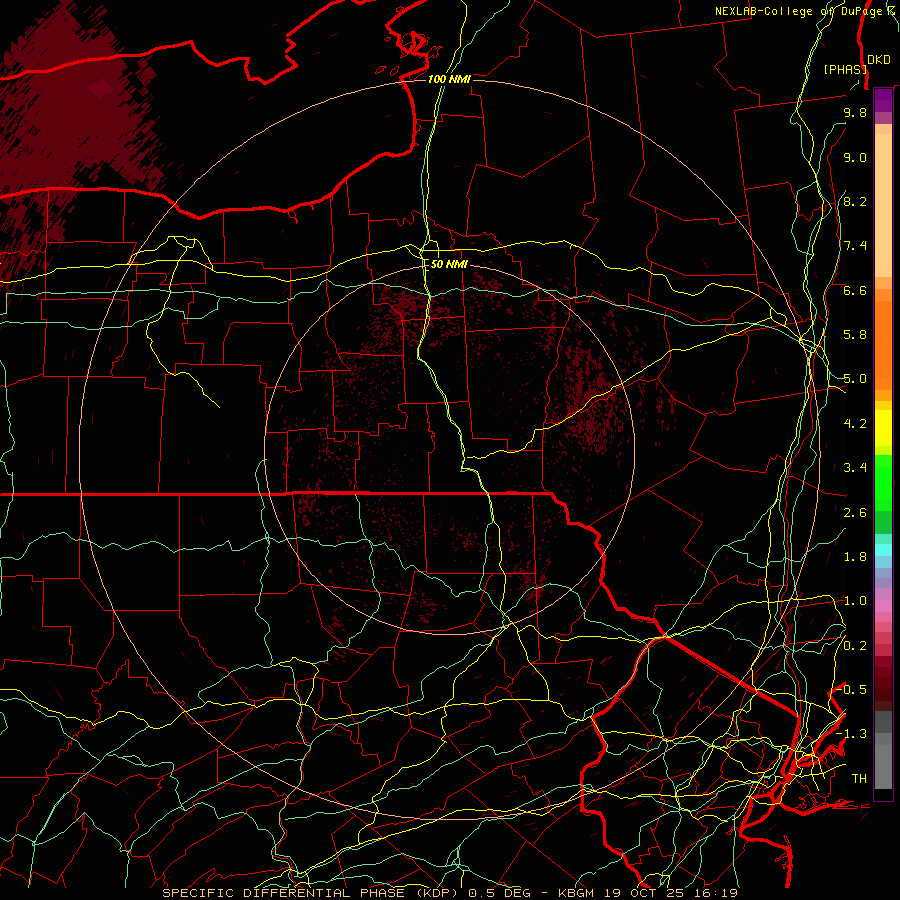Click the 1.0 value on the color scale

coord(855,601)
